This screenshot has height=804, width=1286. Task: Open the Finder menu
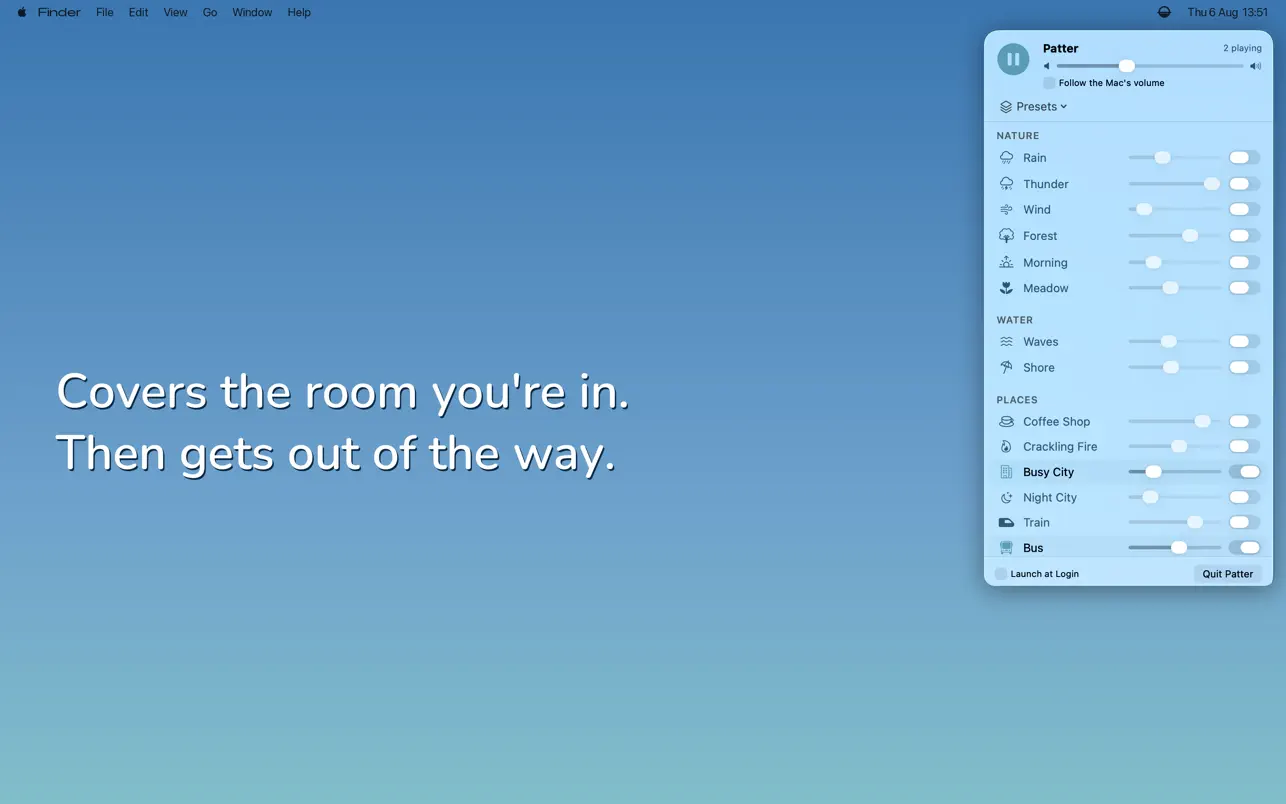59,12
